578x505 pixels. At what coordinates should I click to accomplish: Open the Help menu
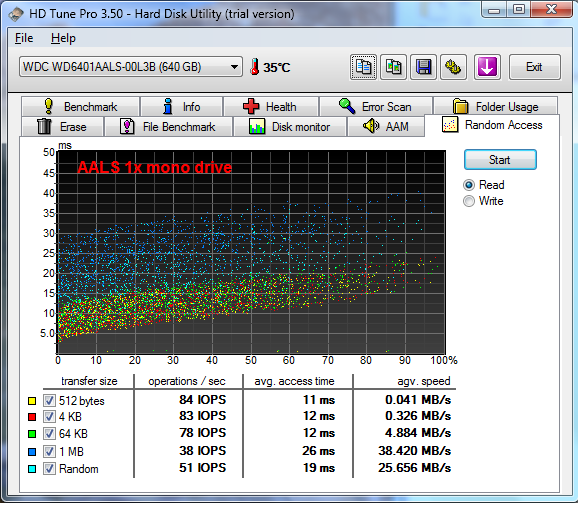[x=63, y=38]
